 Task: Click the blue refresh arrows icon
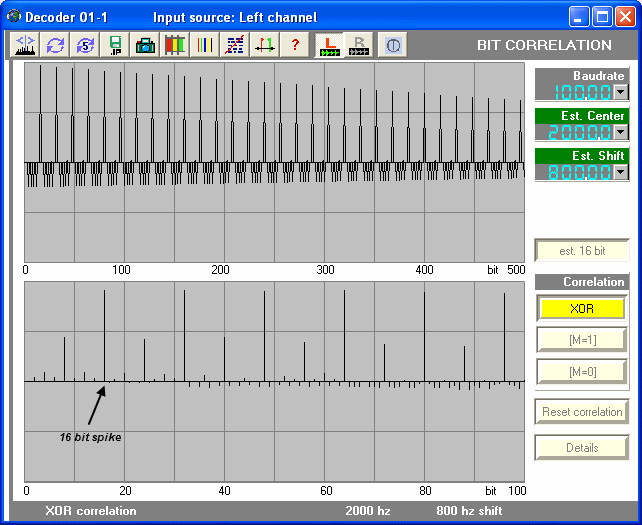[x=56, y=45]
